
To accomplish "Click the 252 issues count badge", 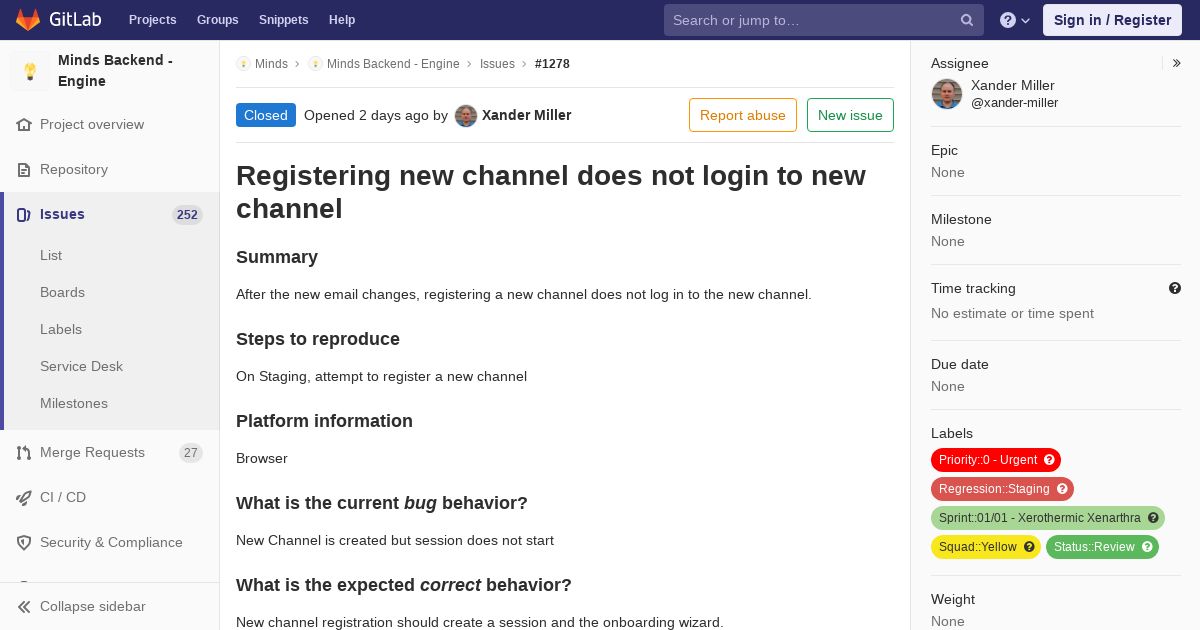I will coord(187,215).
